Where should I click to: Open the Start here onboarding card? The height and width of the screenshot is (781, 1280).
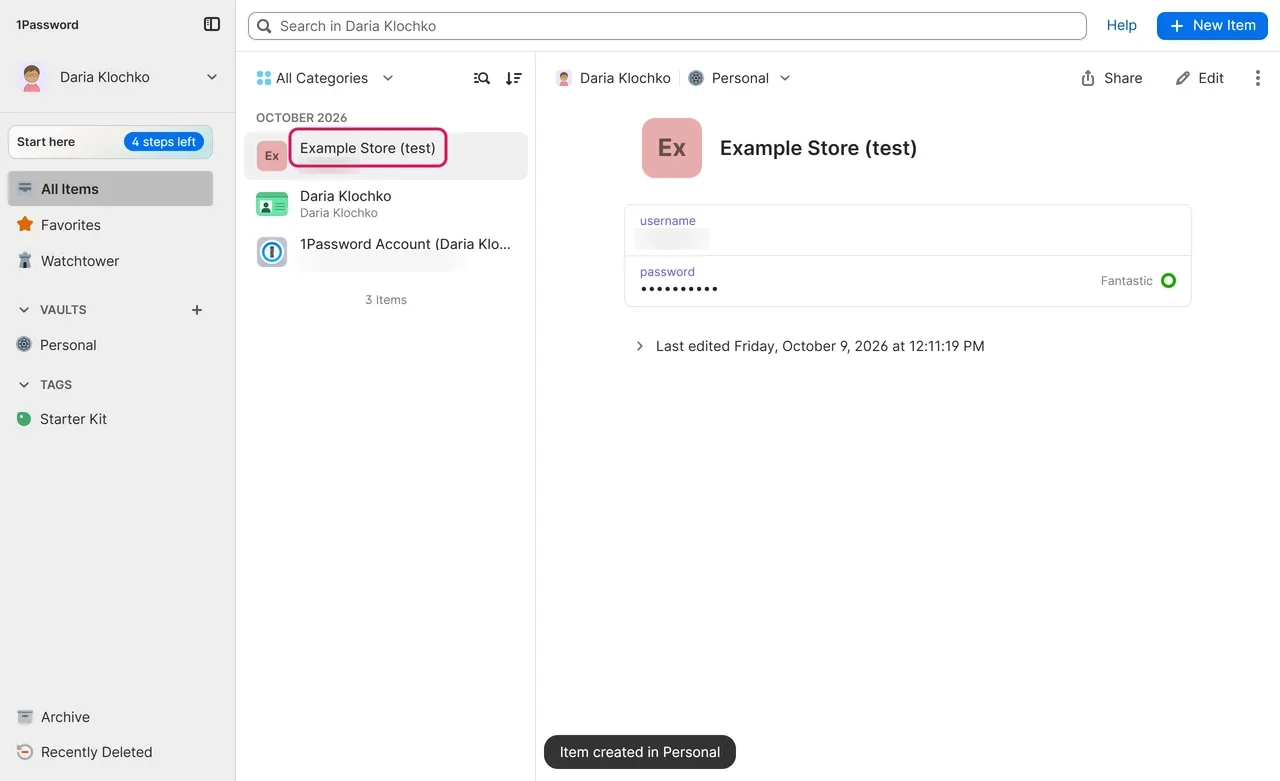pyautogui.click(x=110, y=142)
